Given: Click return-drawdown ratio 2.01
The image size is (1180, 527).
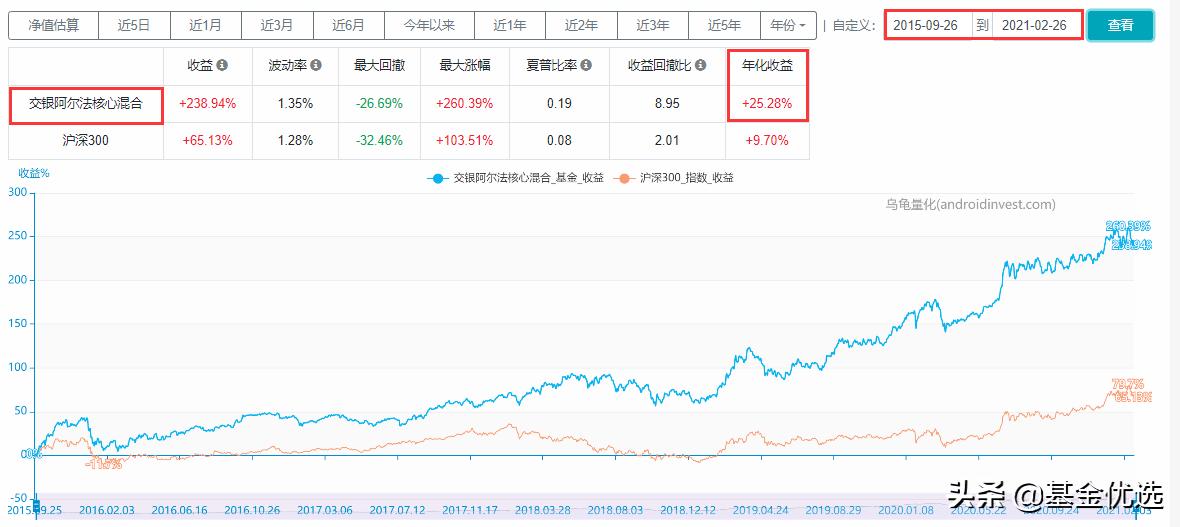Looking at the screenshot, I should pos(667,141).
